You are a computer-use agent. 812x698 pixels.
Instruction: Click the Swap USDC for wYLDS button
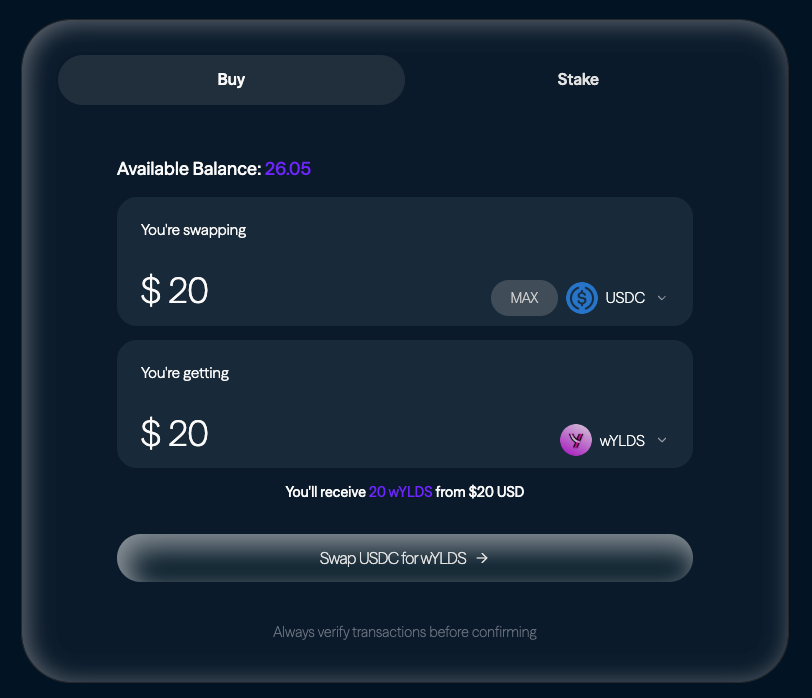click(x=404, y=558)
